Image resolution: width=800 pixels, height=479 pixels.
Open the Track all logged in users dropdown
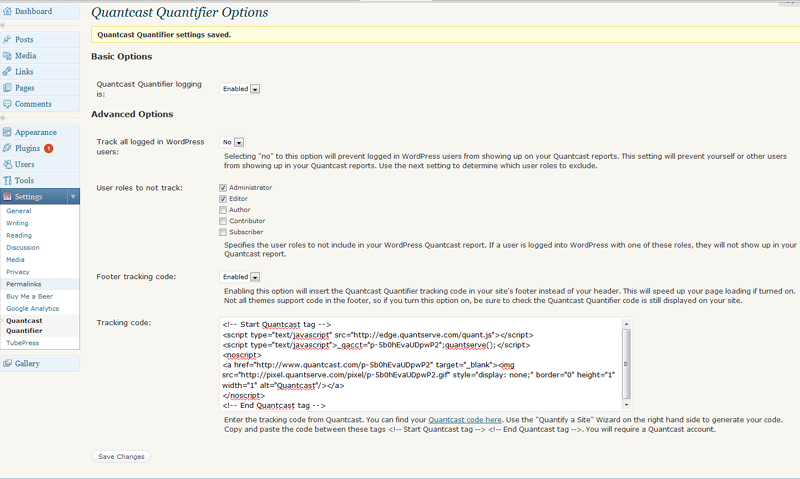point(232,142)
